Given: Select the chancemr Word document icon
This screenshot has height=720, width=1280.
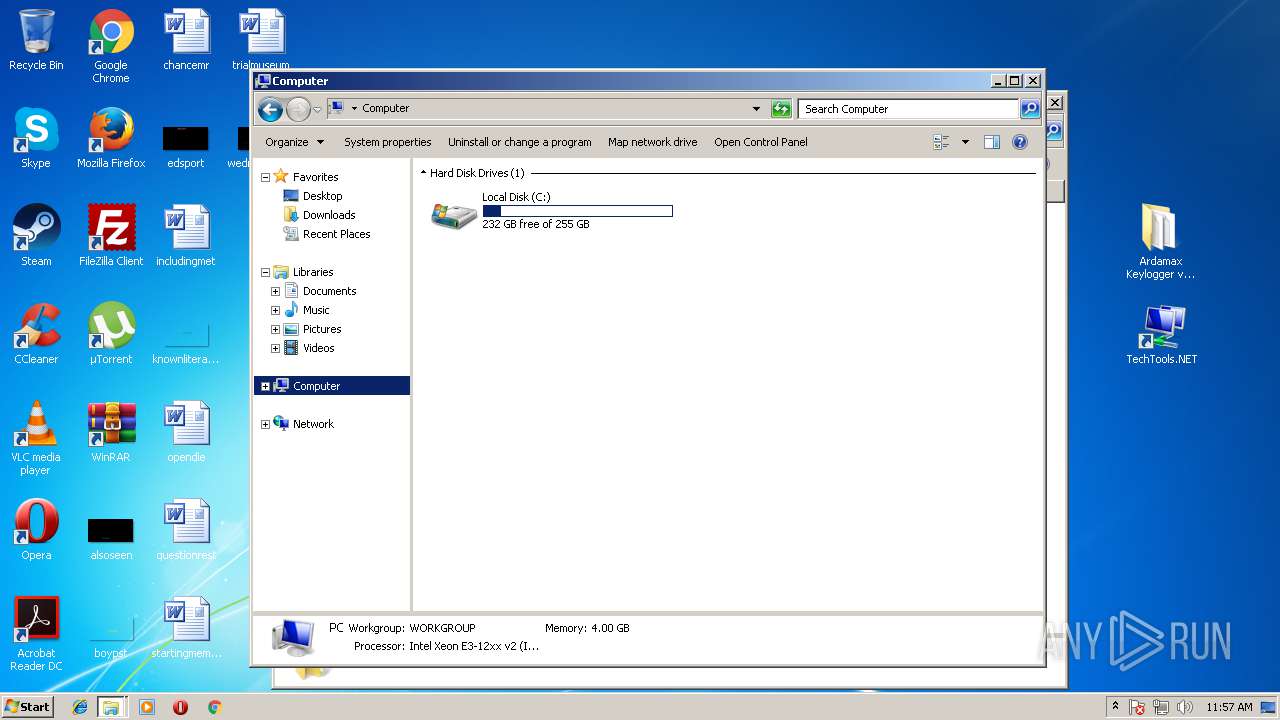Looking at the screenshot, I should [186, 40].
